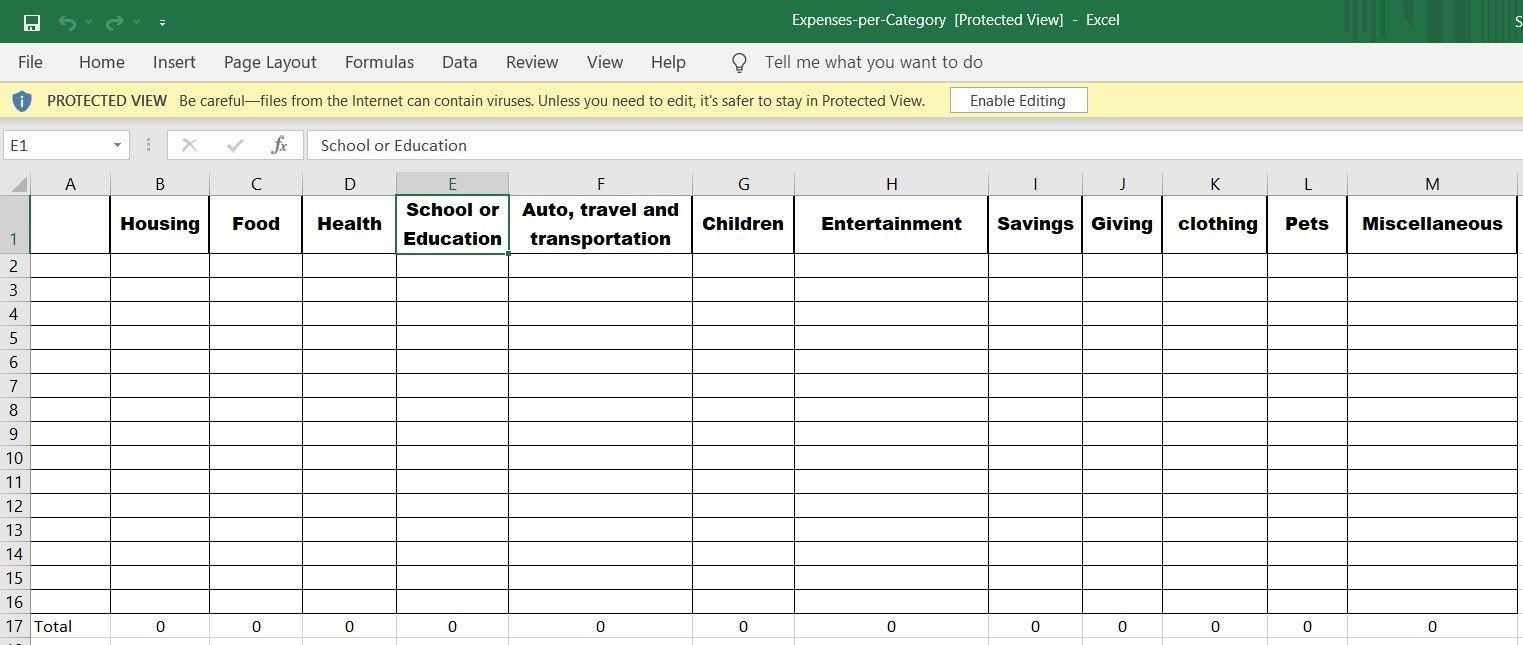Viewport: 1523px width, 645px height.
Task: Click the Enter checkmark icon in the formula bar
Action: pos(235,145)
